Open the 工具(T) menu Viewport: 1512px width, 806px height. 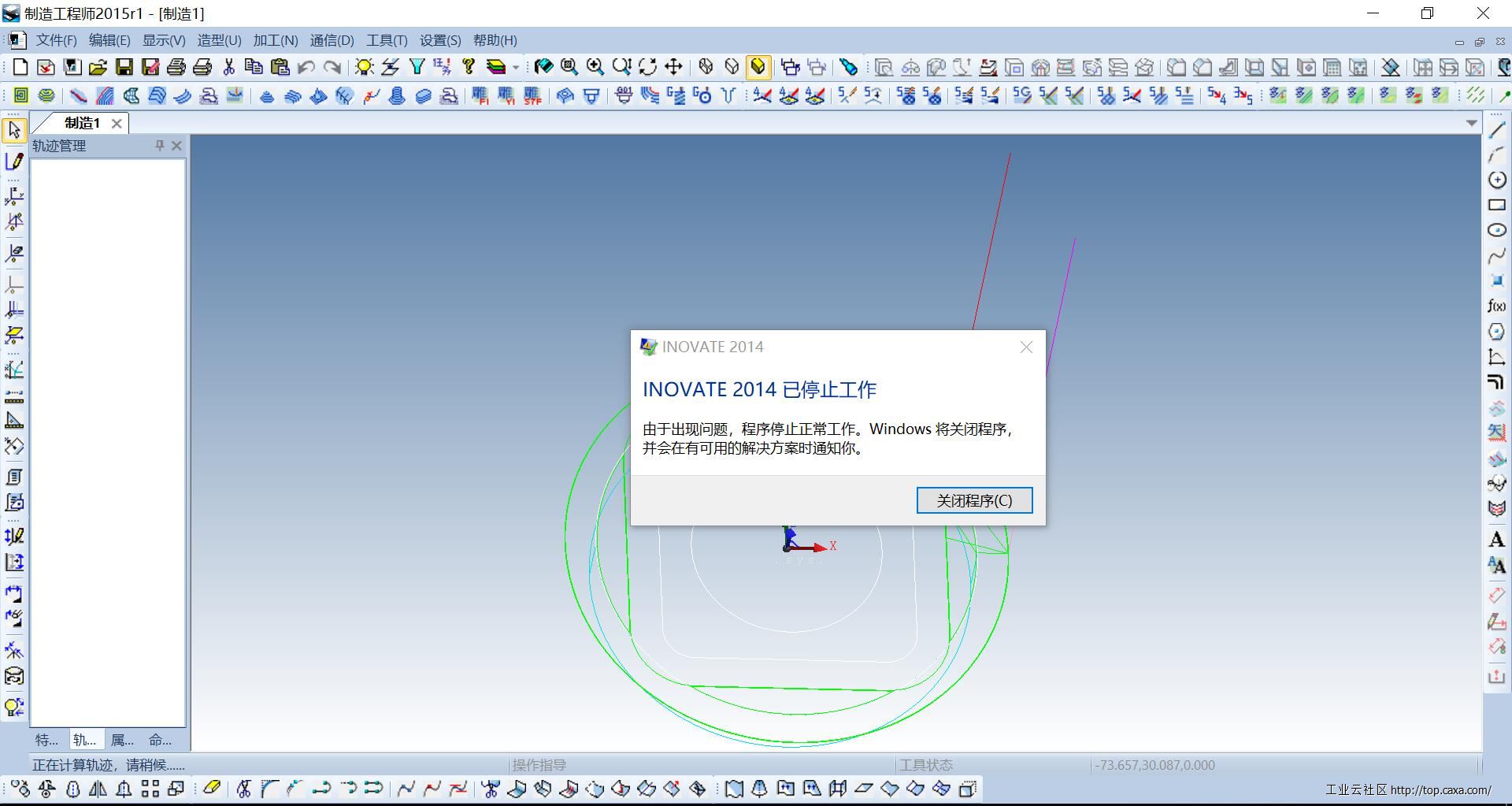[x=387, y=40]
